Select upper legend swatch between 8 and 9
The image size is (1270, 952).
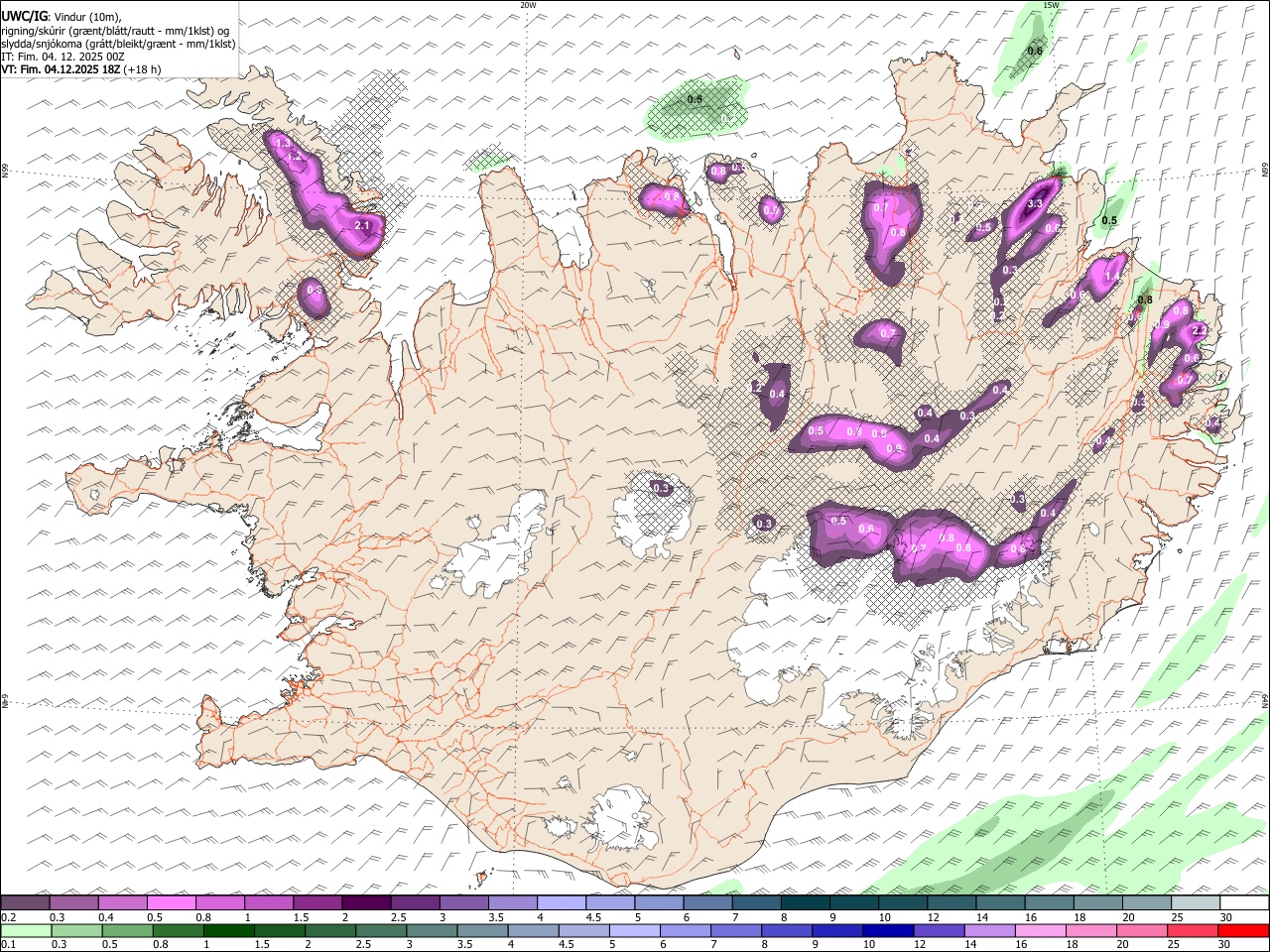(x=805, y=903)
